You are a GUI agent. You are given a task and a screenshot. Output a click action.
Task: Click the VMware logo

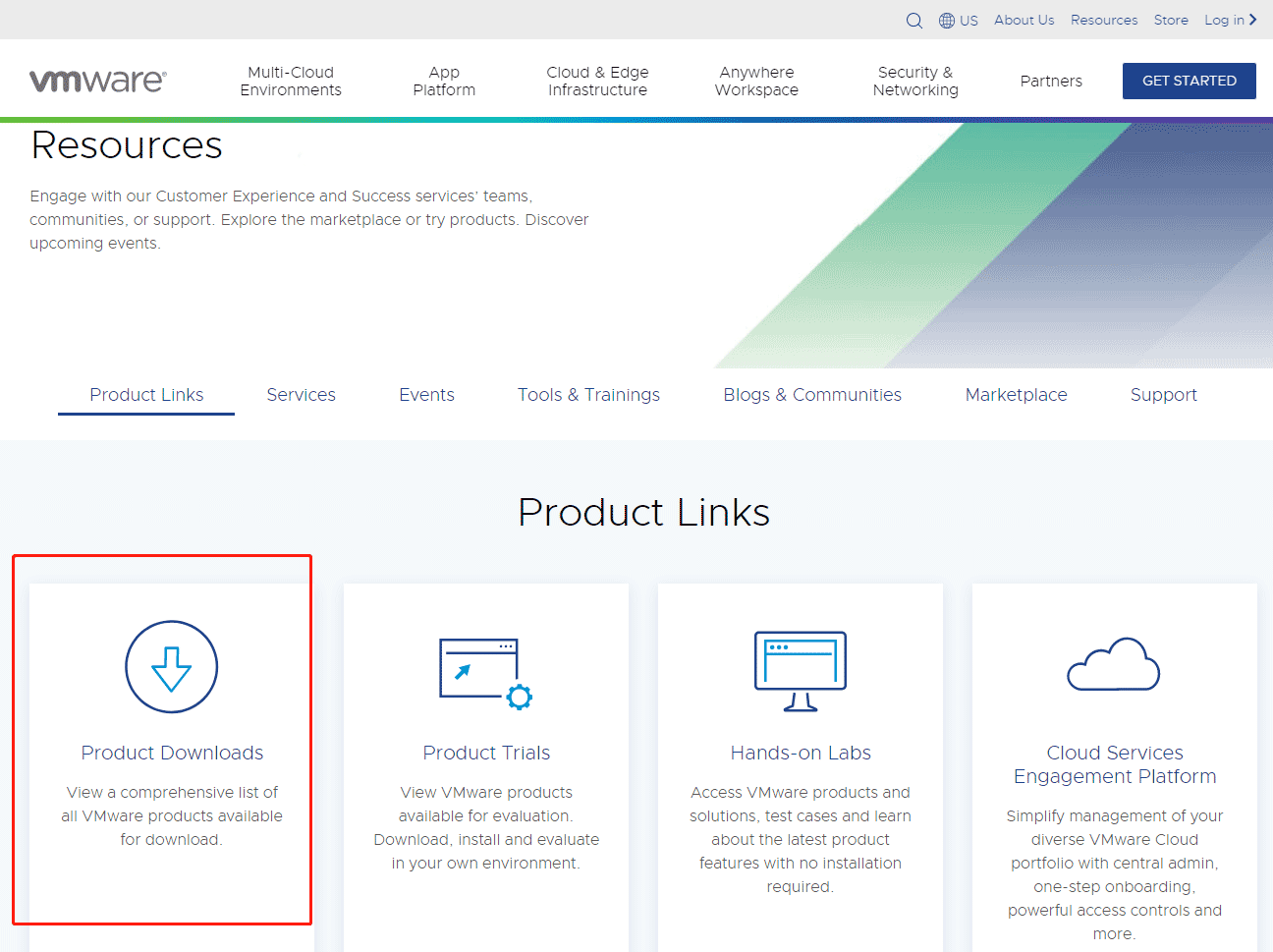pyautogui.click(x=98, y=81)
